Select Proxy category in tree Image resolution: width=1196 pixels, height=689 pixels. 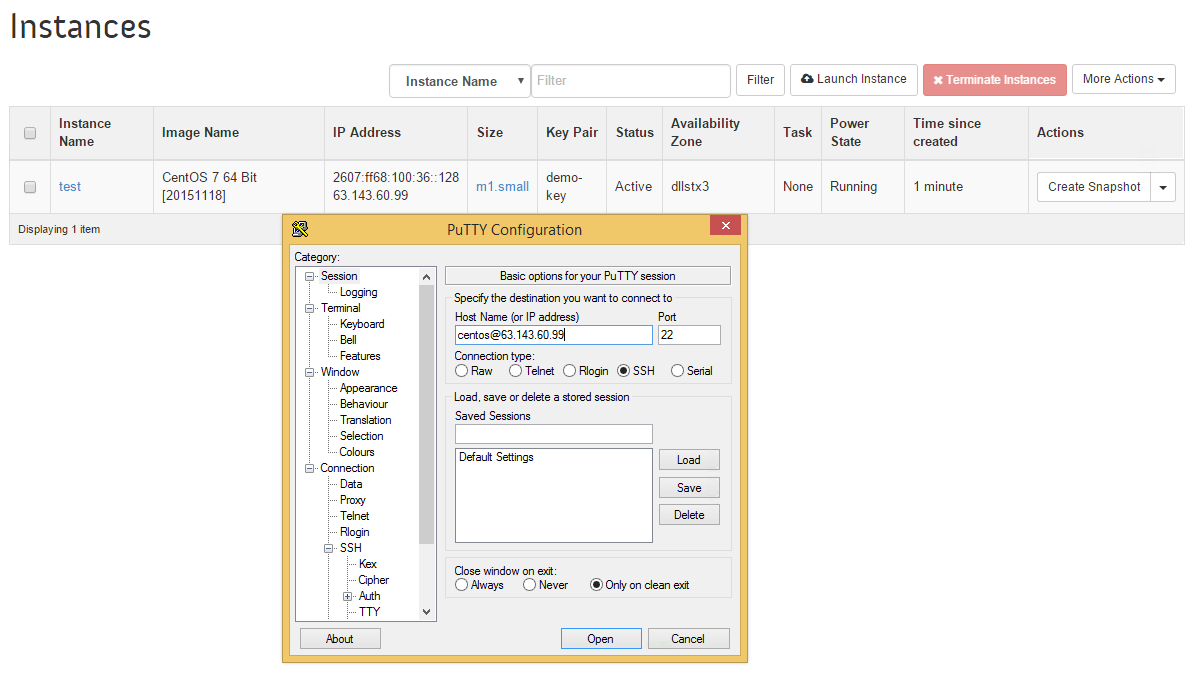[352, 501]
